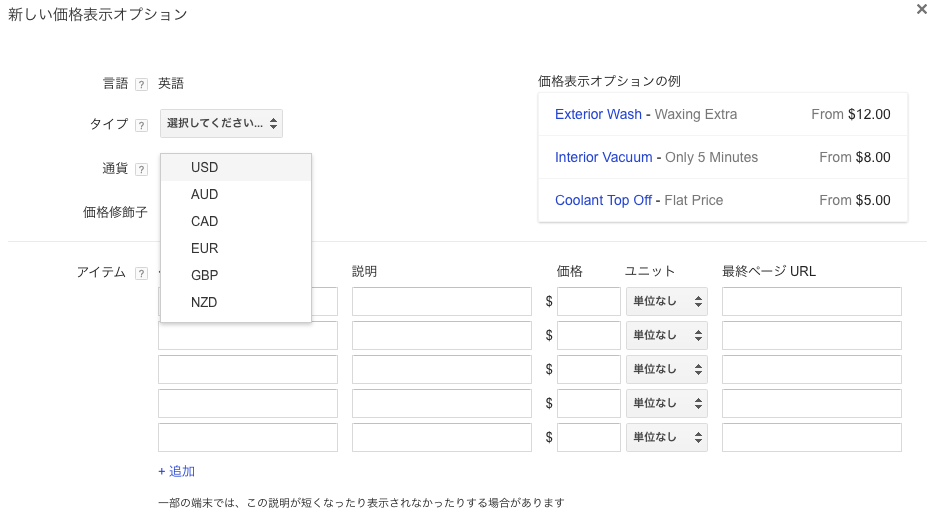Select USD from currency list
This screenshot has height=514, width=934.
click(236, 167)
